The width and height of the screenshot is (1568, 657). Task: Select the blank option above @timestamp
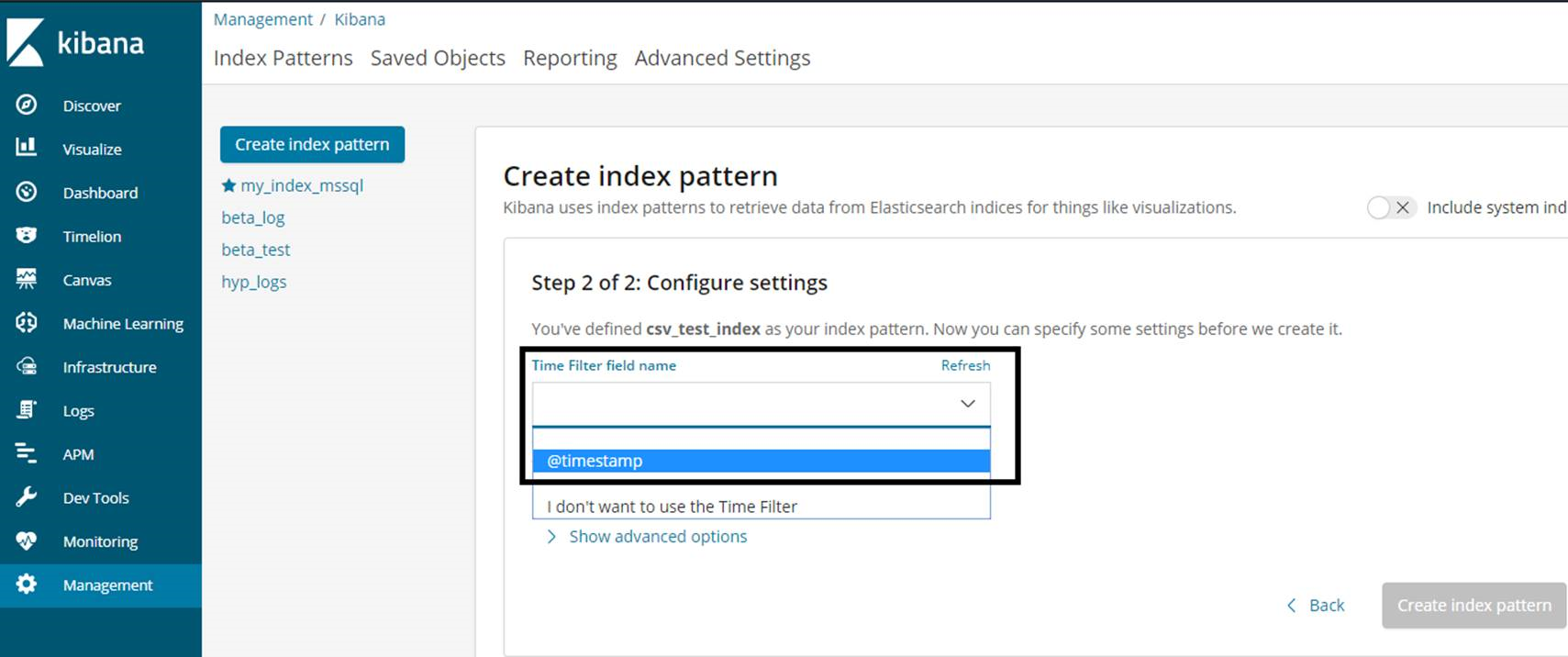click(761, 439)
